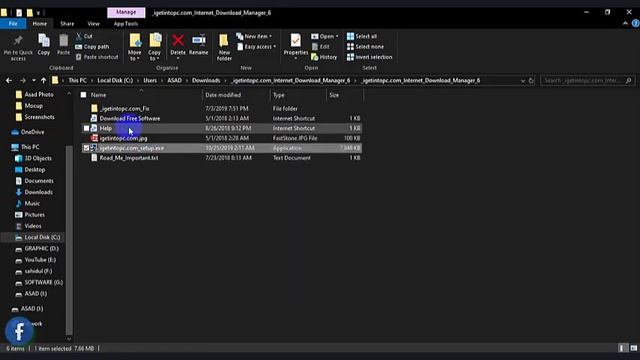Cut the selected file
The width and height of the screenshot is (640, 360).
point(84,36)
